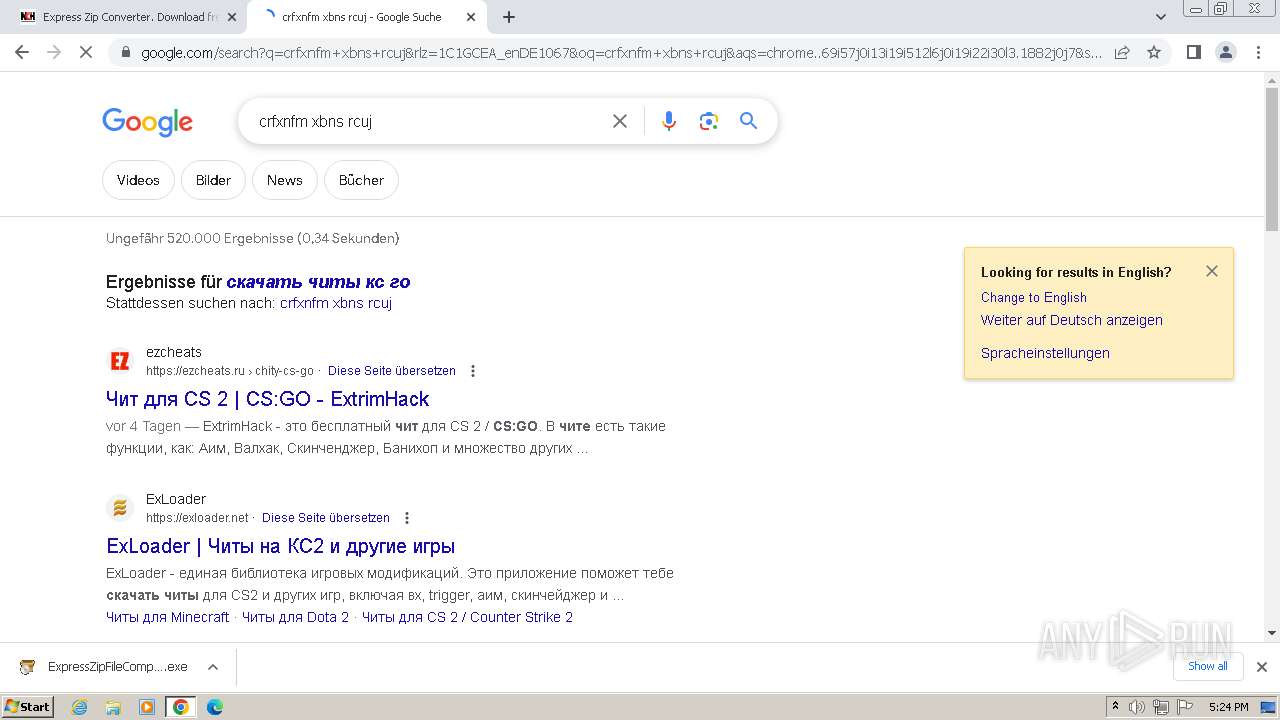Open media player from taskbar

(x=147, y=707)
